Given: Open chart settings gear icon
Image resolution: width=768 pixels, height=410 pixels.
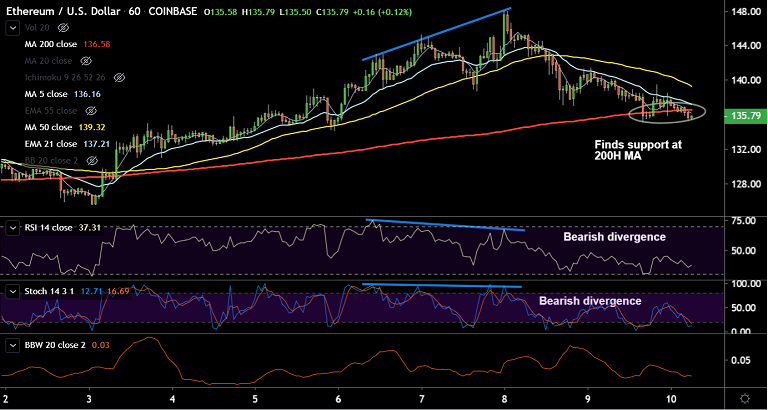Looking at the screenshot, I should (x=745, y=398).
